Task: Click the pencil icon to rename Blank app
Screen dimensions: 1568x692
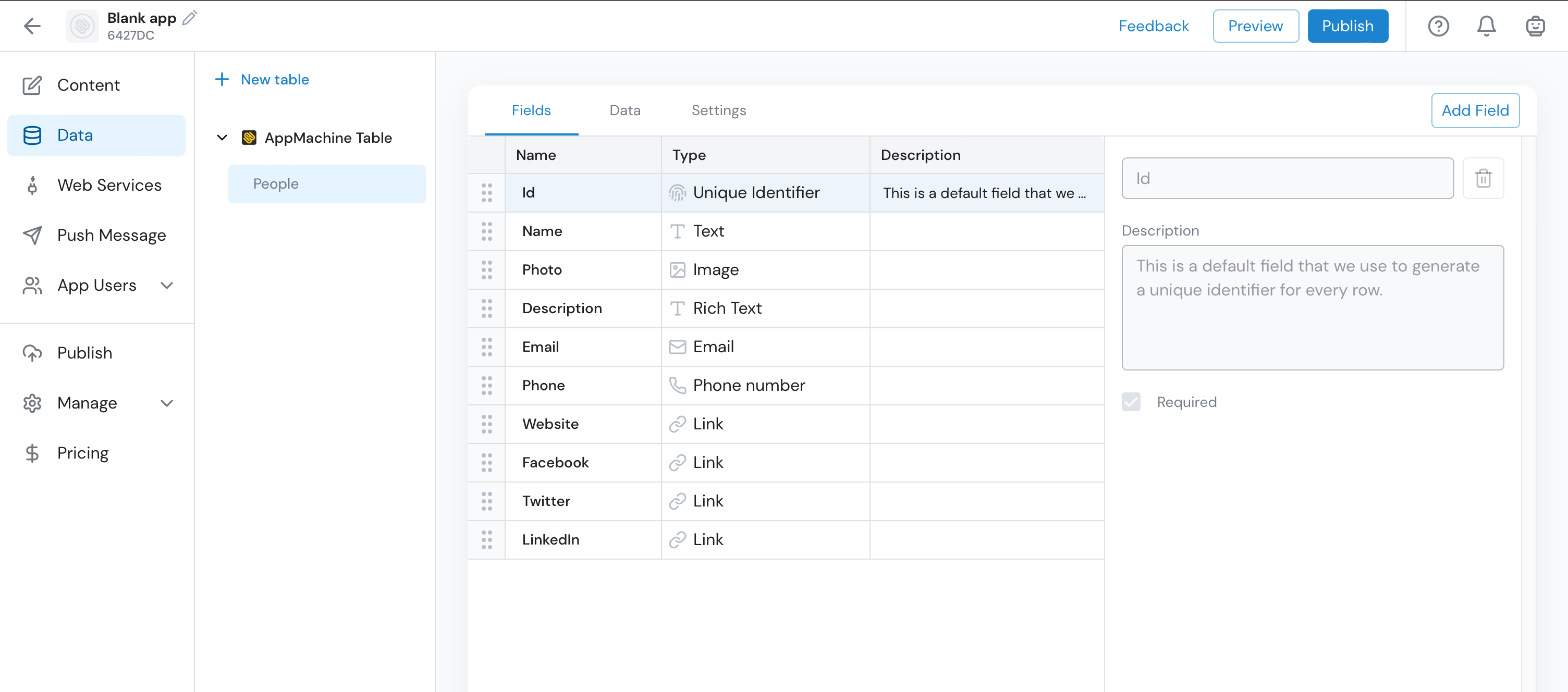Action: (x=190, y=18)
